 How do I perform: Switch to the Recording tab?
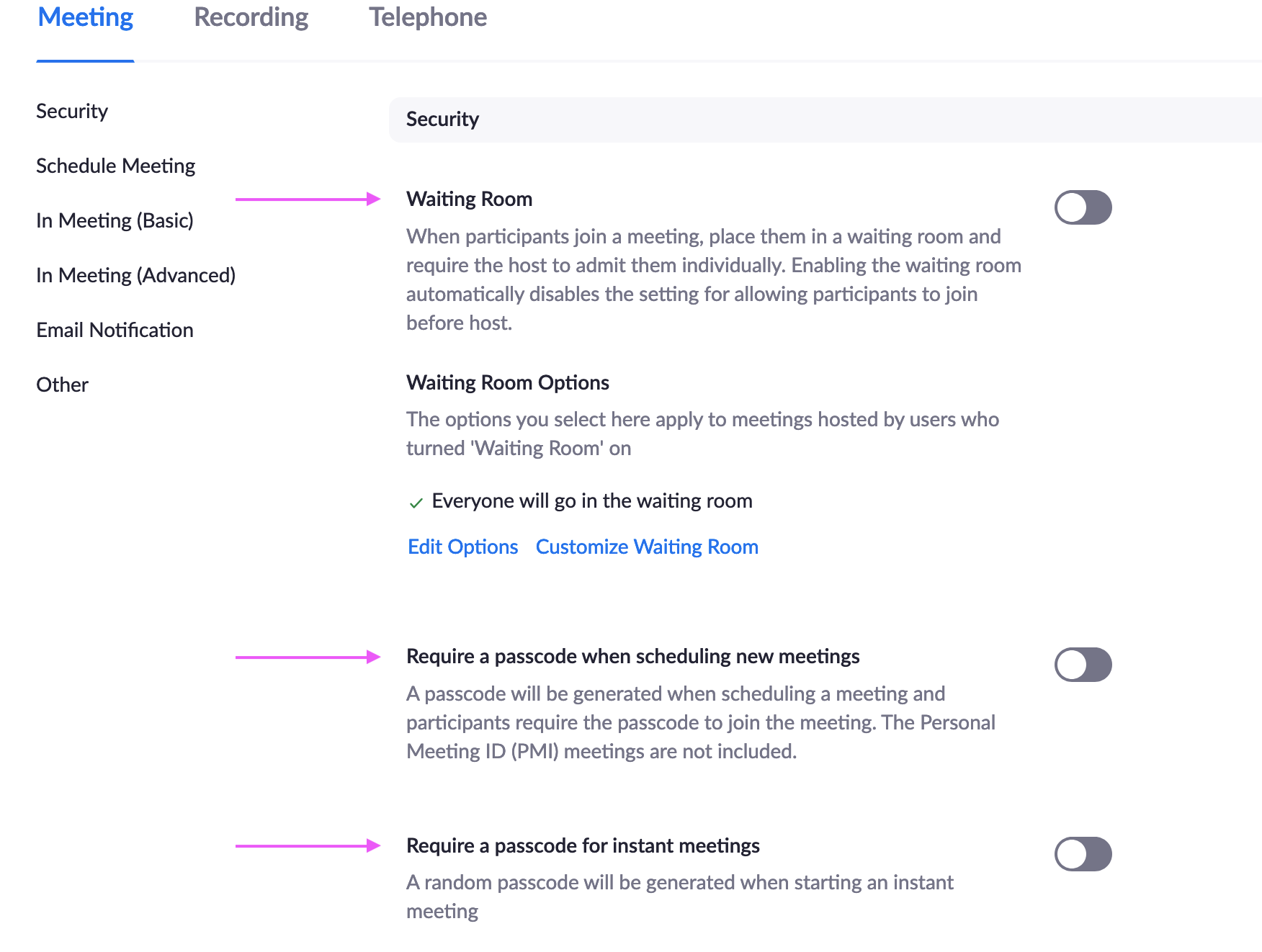[251, 17]
